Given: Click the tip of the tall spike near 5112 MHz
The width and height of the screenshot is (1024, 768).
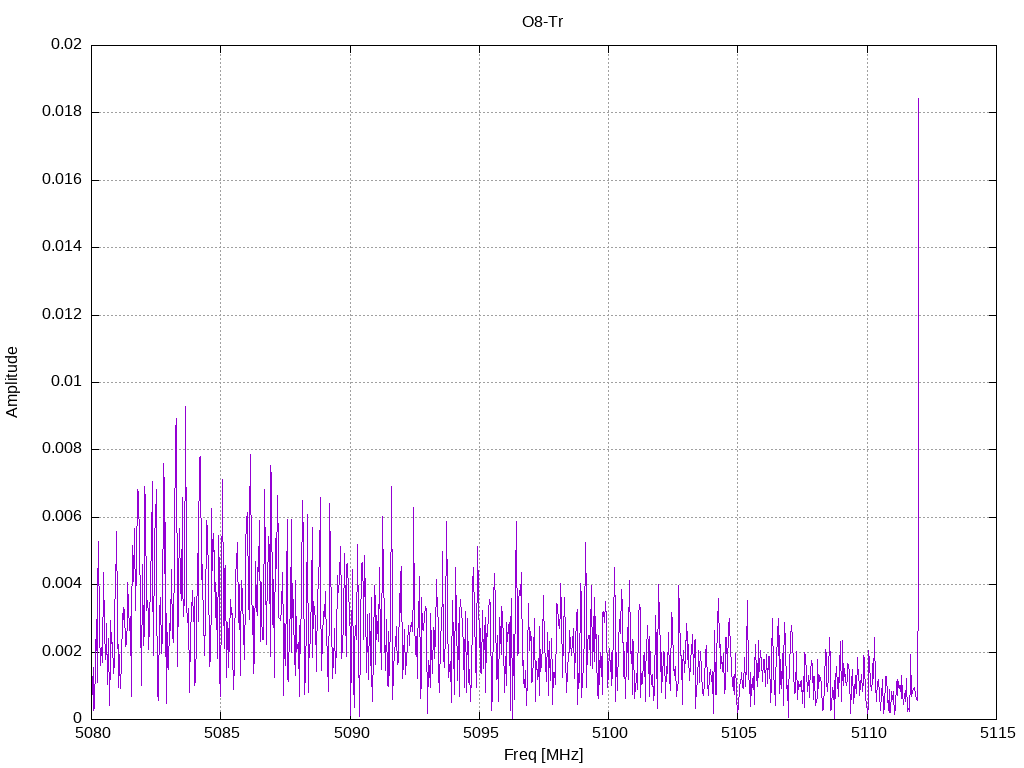Looking at the screenshot, I should point(918,98).
